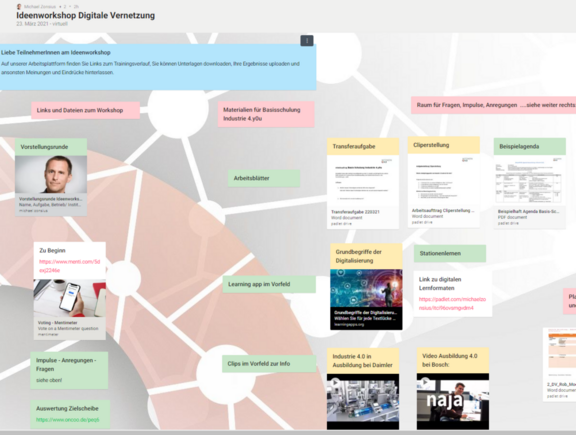Play the Video Ausbildung 4.0 bei Bosch clip
The image size is (576, 435).
425,382
